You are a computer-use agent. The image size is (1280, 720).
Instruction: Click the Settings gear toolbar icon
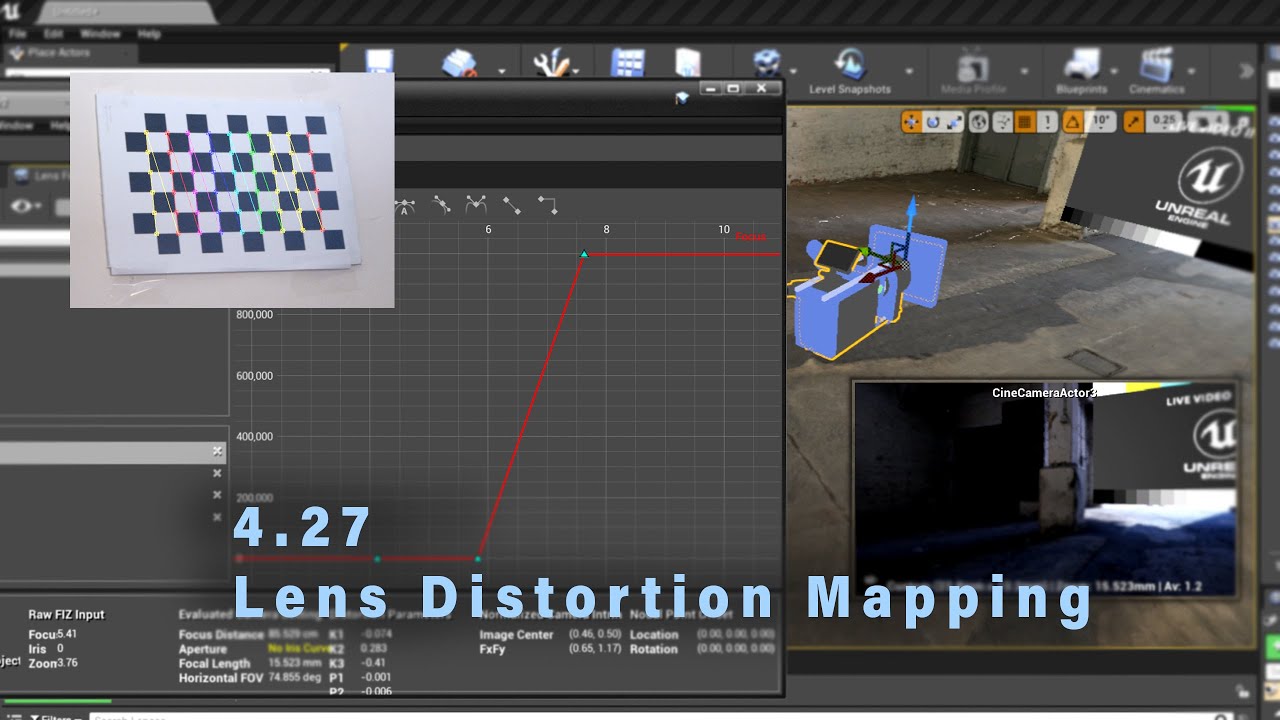coord(767,63)
